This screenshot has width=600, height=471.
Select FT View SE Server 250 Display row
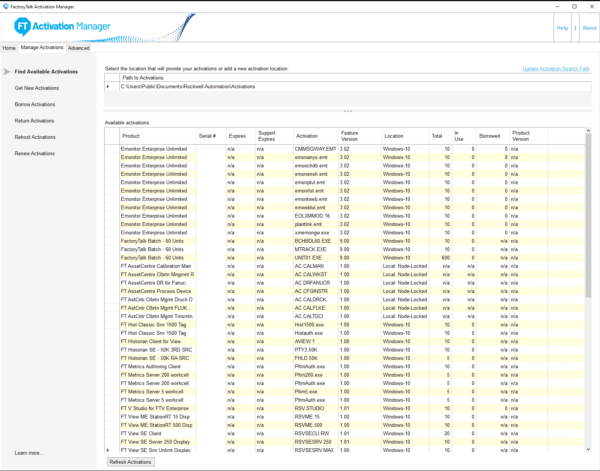click(x=345, y=442)
